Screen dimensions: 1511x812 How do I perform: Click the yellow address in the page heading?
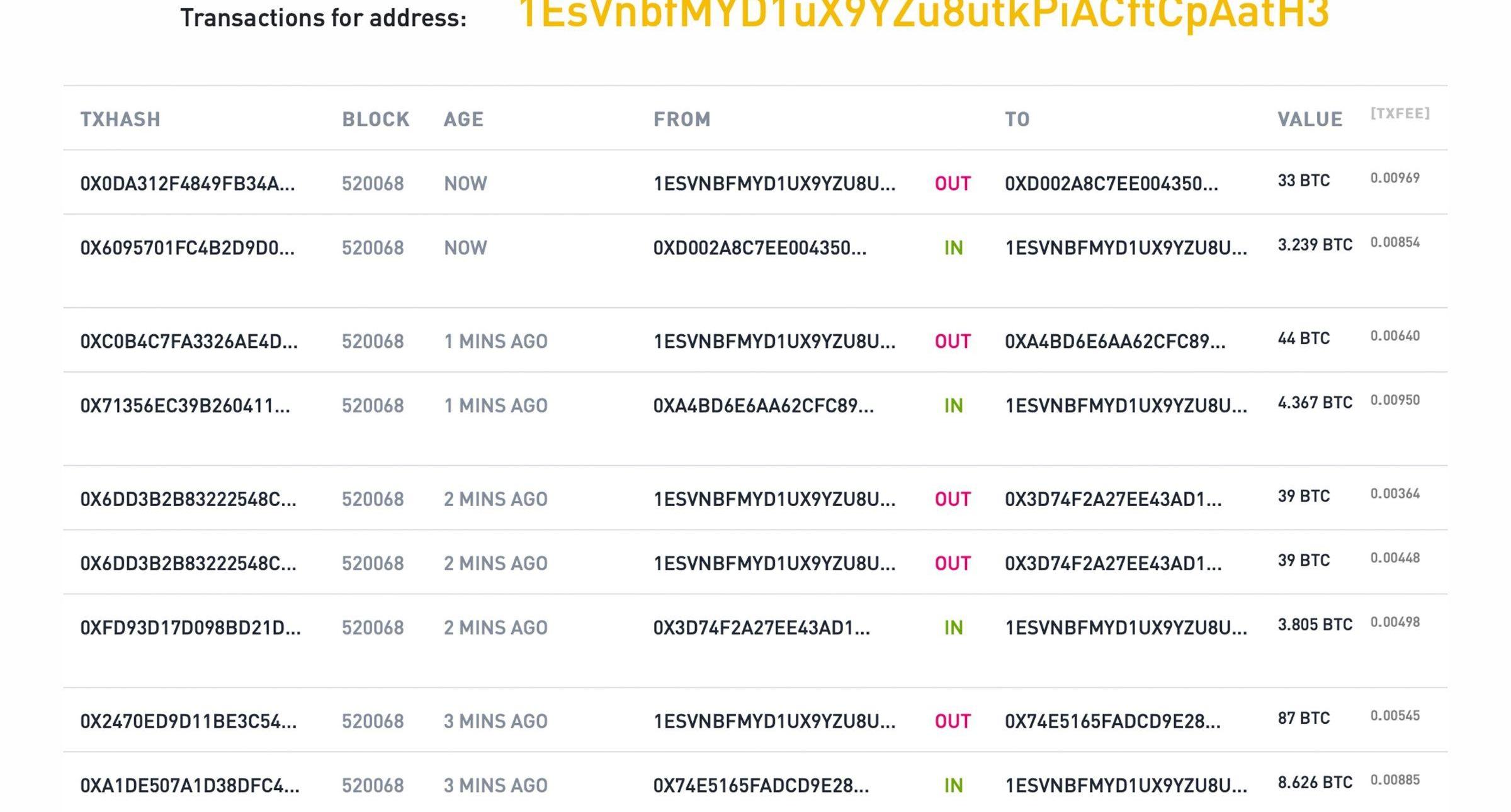click(923, 14)
